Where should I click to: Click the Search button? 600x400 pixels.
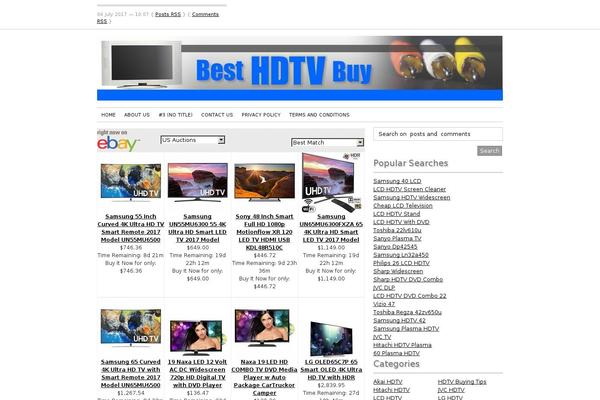coord(489,151)
